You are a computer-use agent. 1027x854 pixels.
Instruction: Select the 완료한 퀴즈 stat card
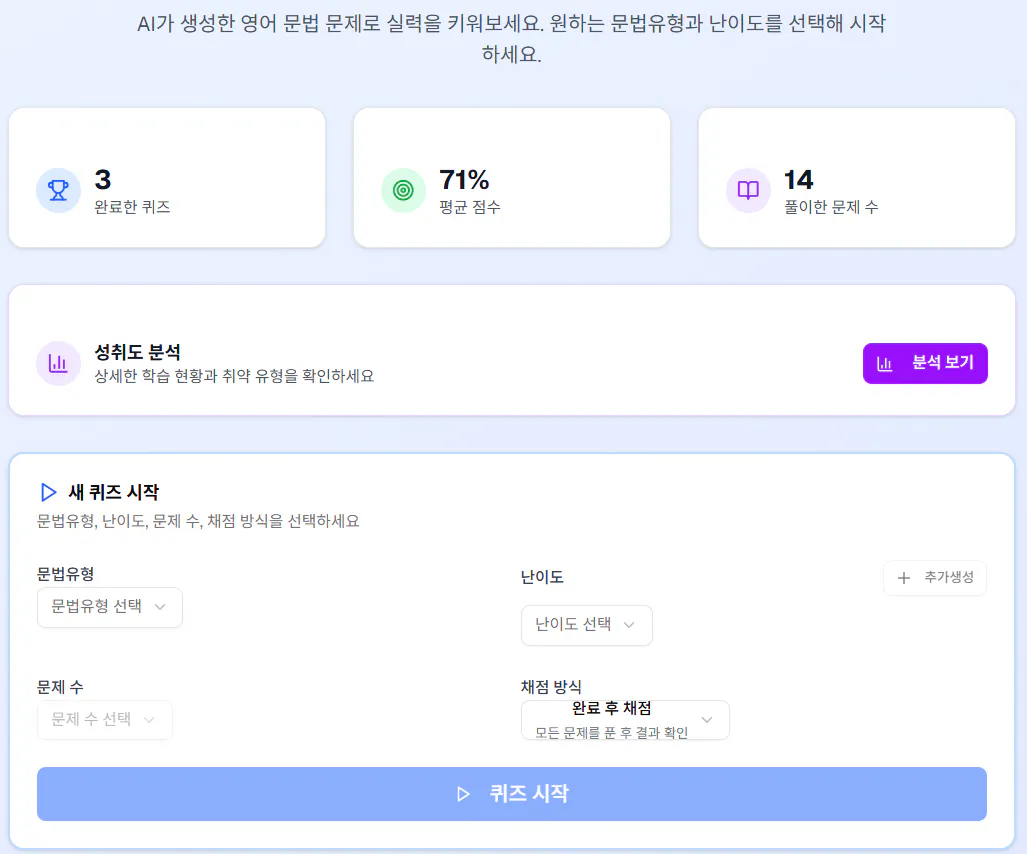point(167,178)
